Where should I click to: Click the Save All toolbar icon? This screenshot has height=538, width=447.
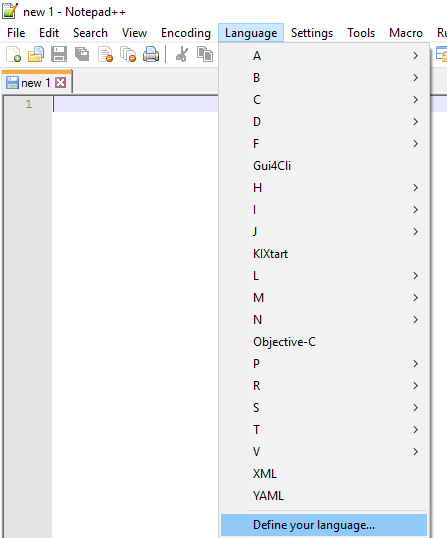82,54
